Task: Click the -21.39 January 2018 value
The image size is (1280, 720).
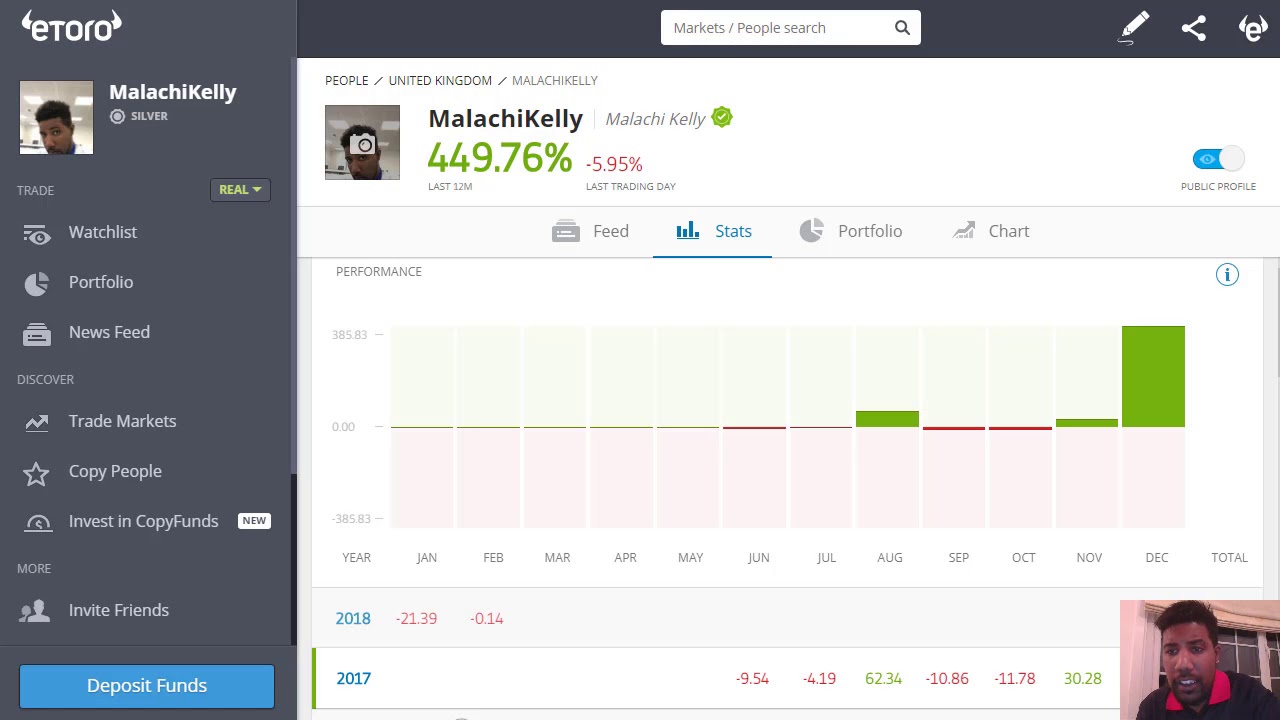Action: [x=416, y=619]
